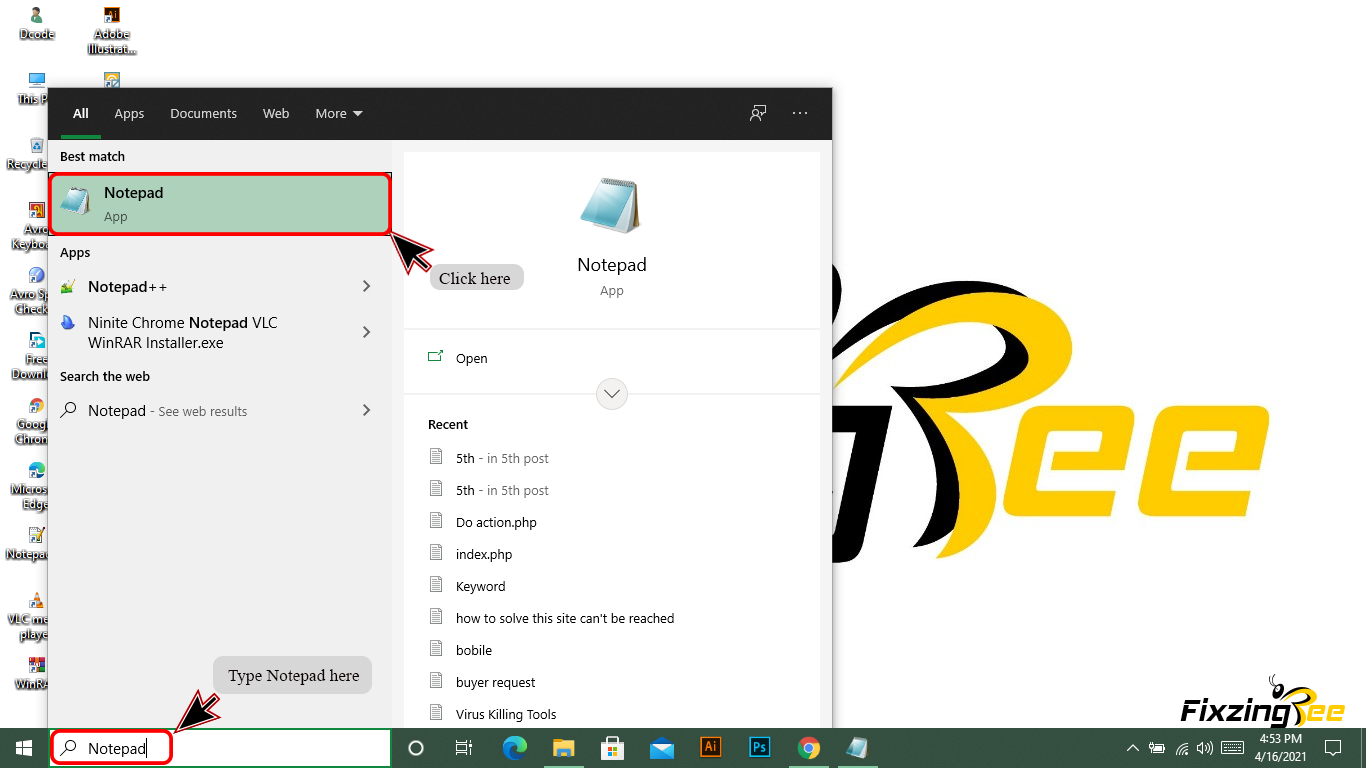Launch Adobe Illustrator from the taskbar
The height and width of the screenshot is (768, 1366).
click(711, 747)
